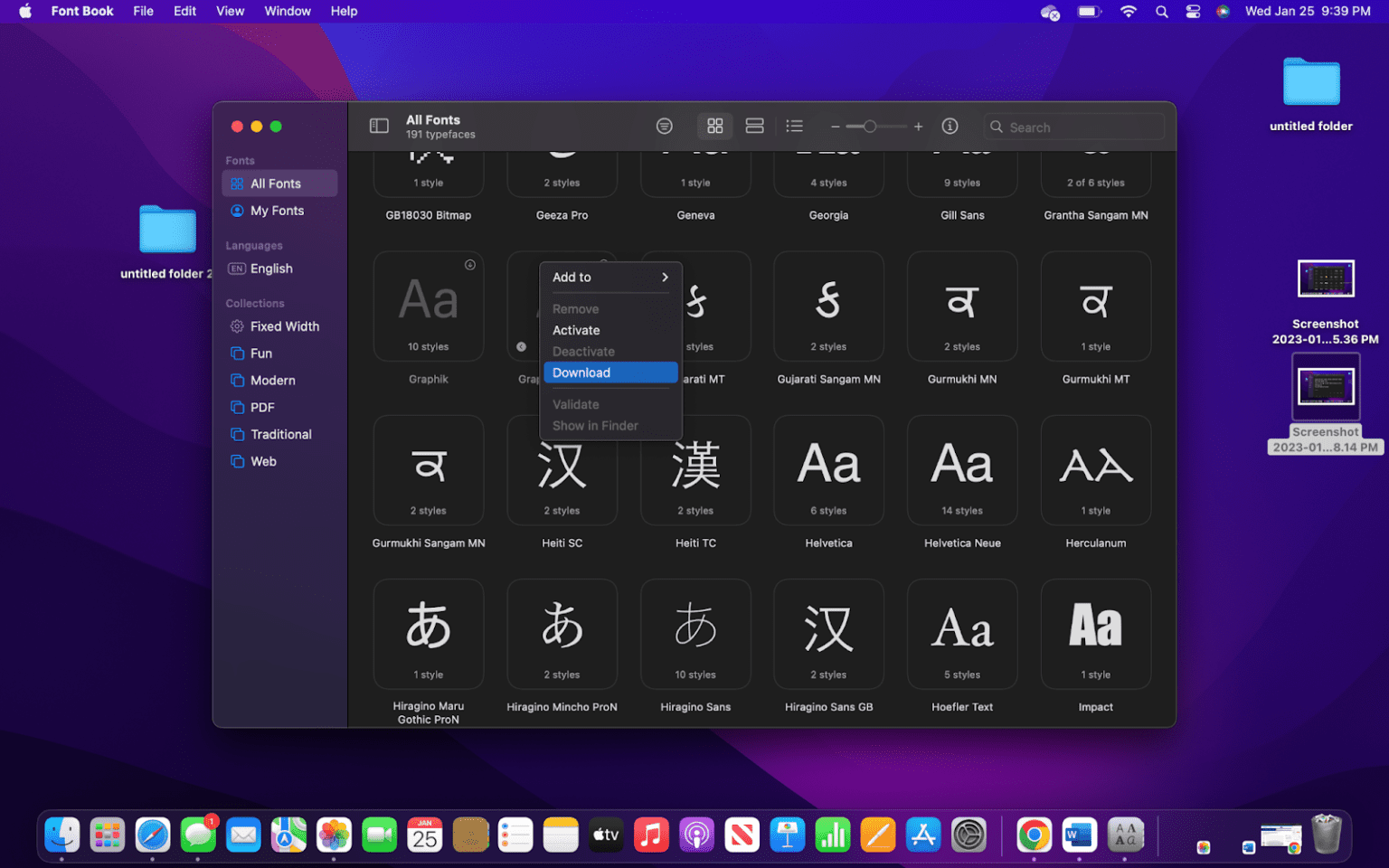Open the Window menu in the menu bar

coord(288,11)
